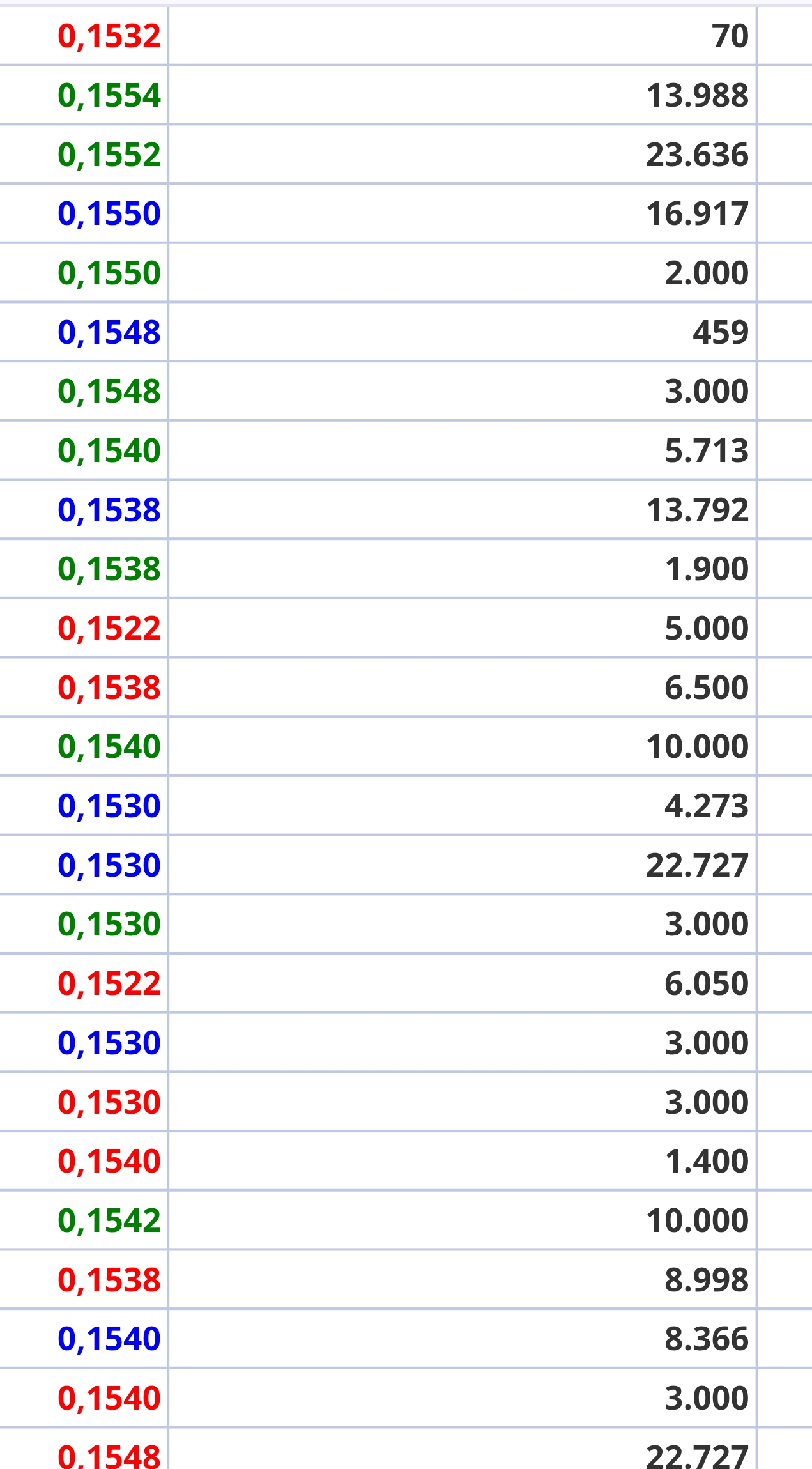Click the red 0,1532 price cell
This screenshot has width=812, height=1469.
click(x=109, y=36)
